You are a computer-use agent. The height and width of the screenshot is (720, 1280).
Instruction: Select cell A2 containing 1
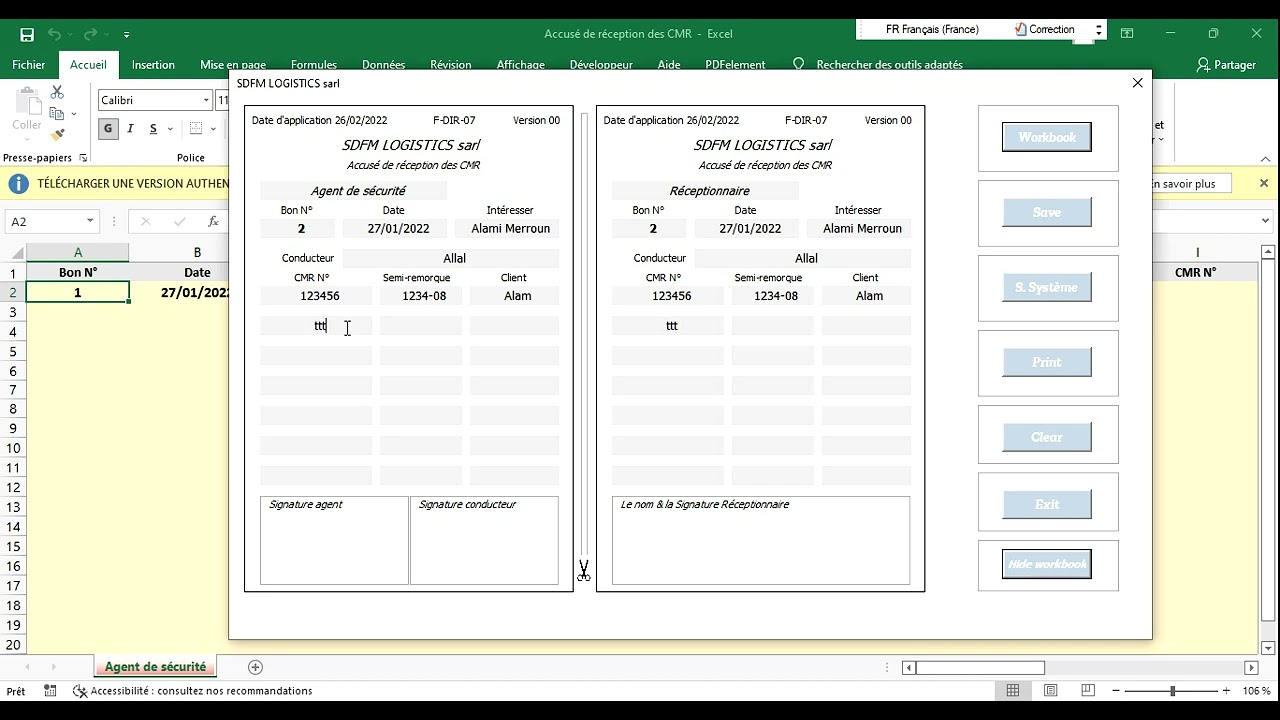78,292
